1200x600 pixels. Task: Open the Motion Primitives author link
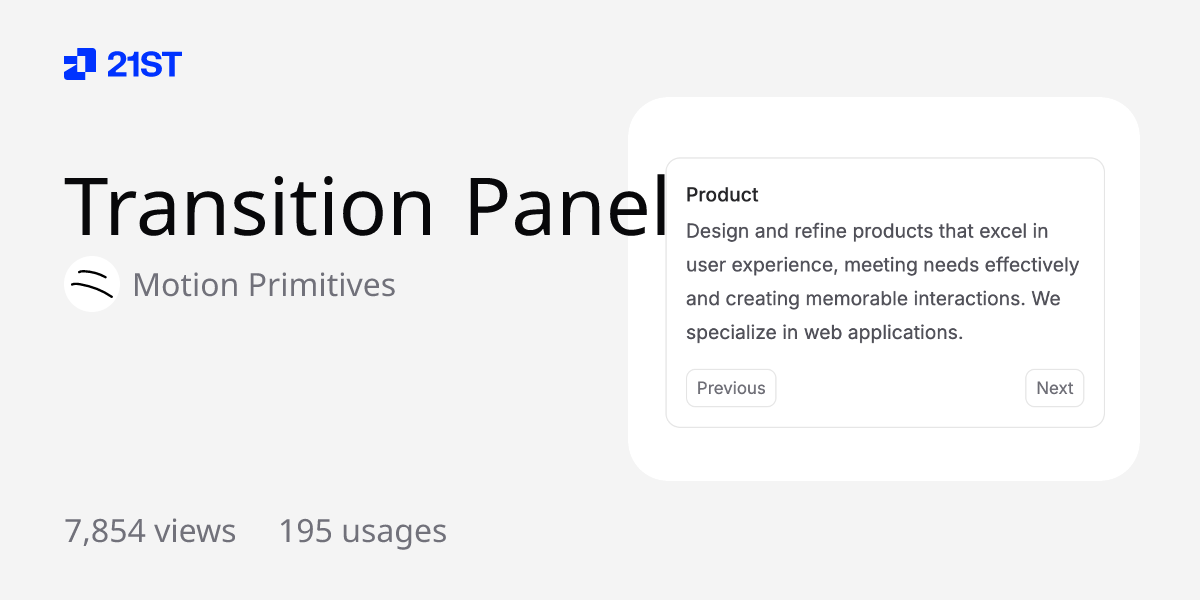pyautogui.click(x=265, y=284)
